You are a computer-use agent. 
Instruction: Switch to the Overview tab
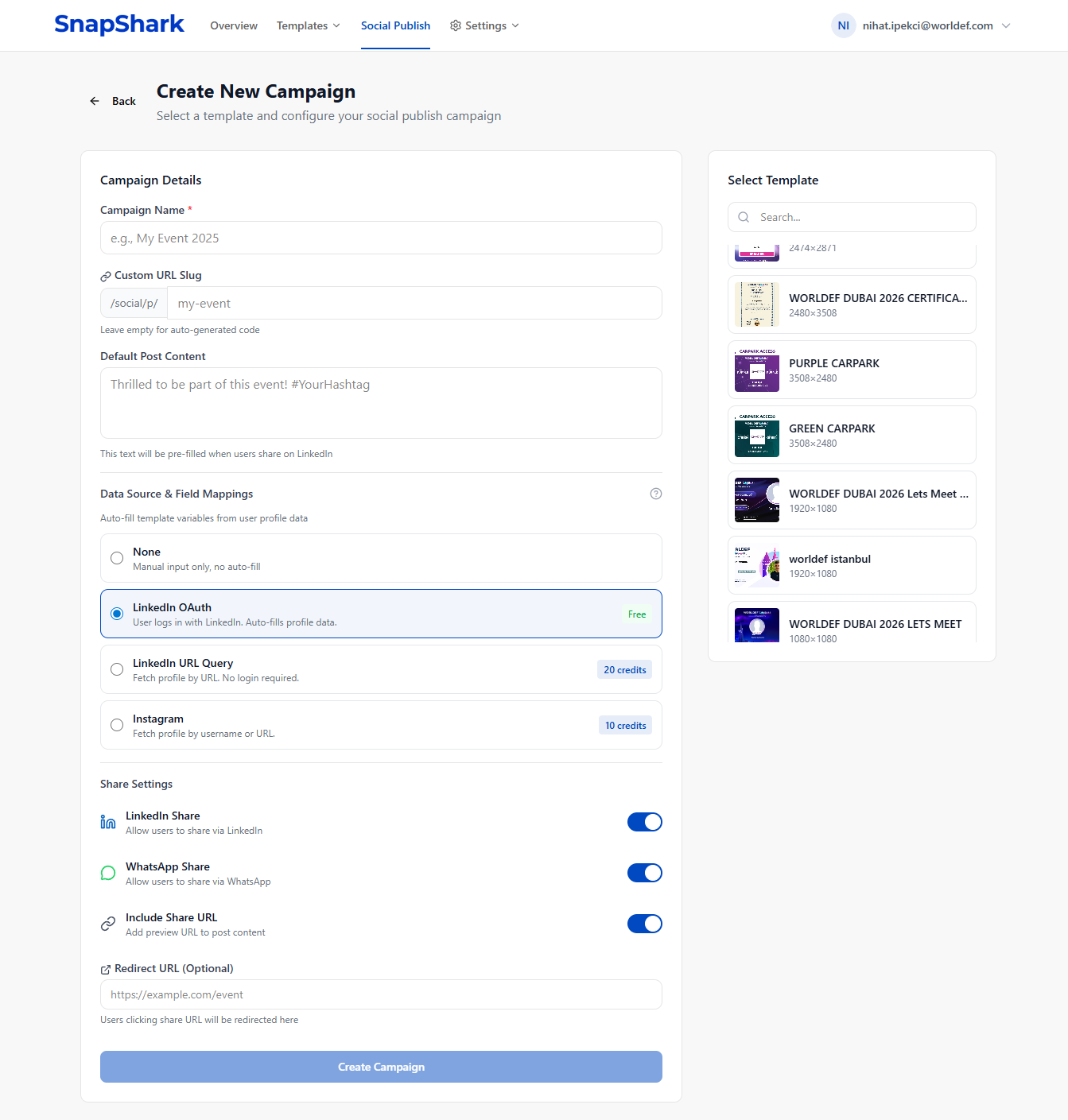point(233,25)
